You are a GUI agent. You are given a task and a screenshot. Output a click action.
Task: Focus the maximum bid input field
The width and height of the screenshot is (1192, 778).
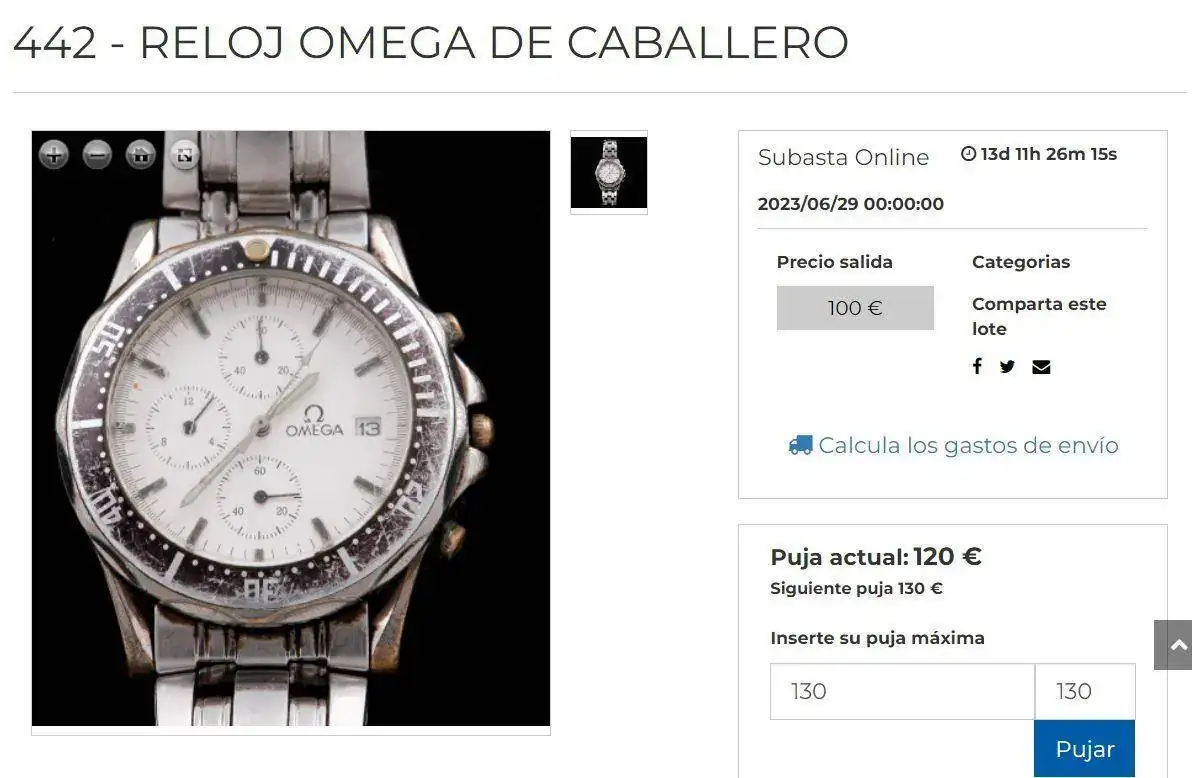(x=902, y=691)
